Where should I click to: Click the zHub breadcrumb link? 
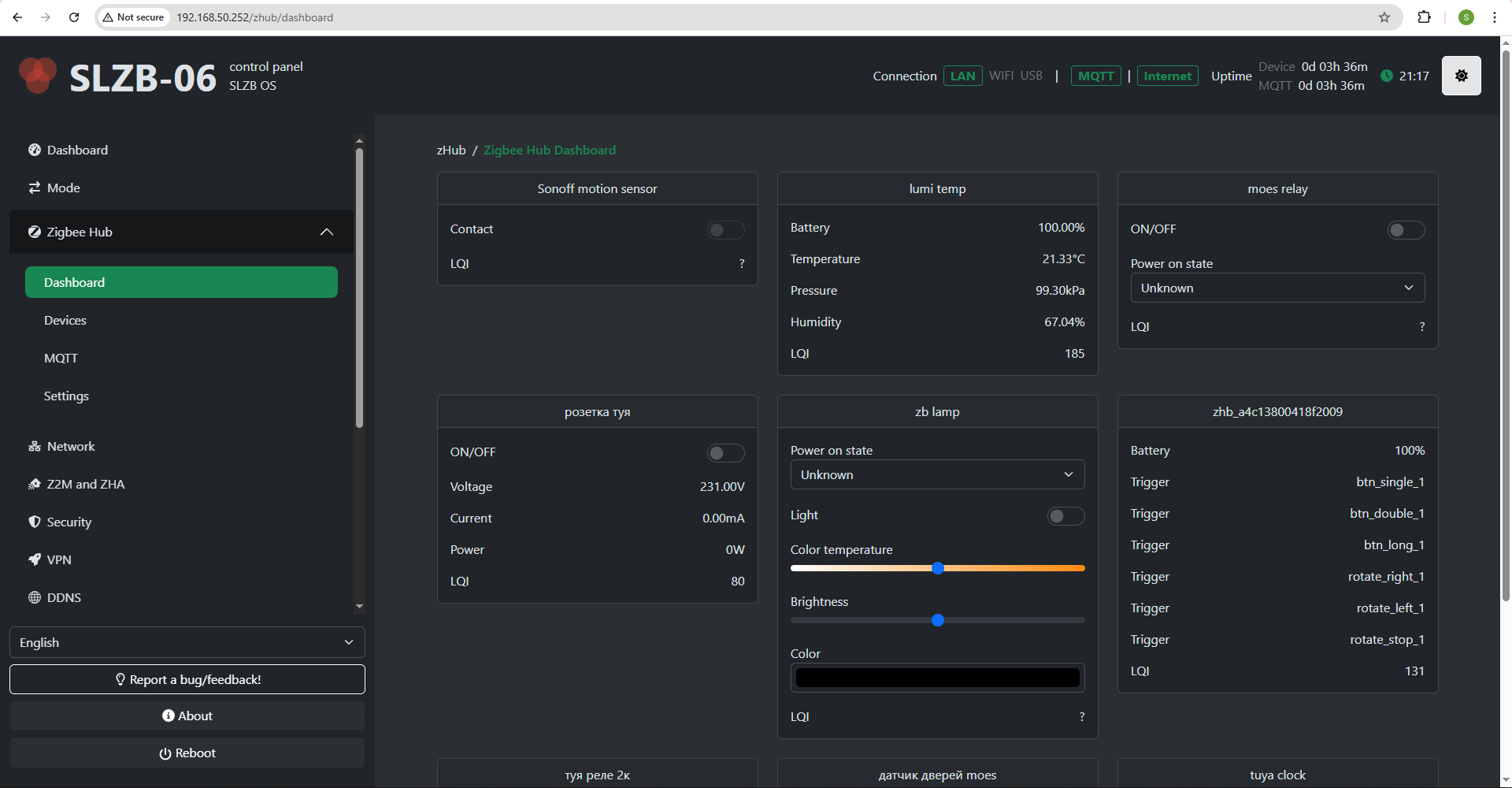[451, 150]
